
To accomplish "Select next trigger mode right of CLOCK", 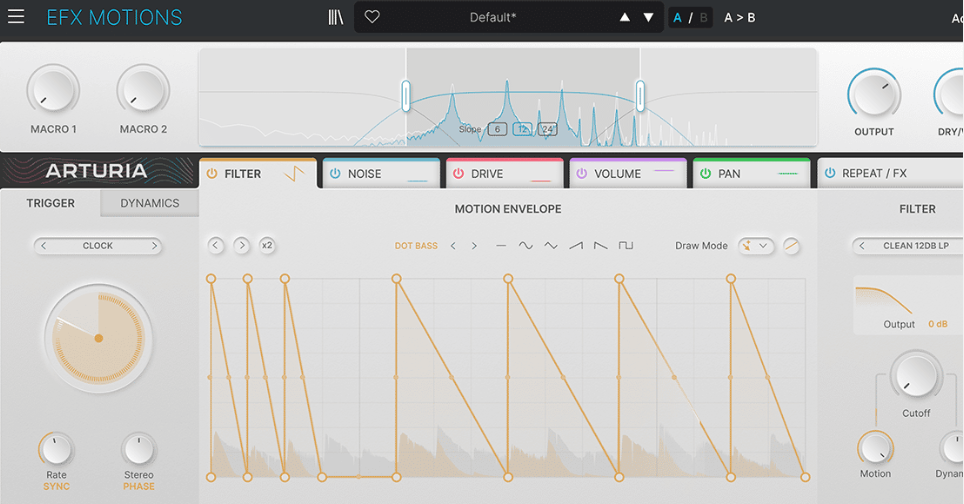I will pyautogui.click(x=154, y=246).
